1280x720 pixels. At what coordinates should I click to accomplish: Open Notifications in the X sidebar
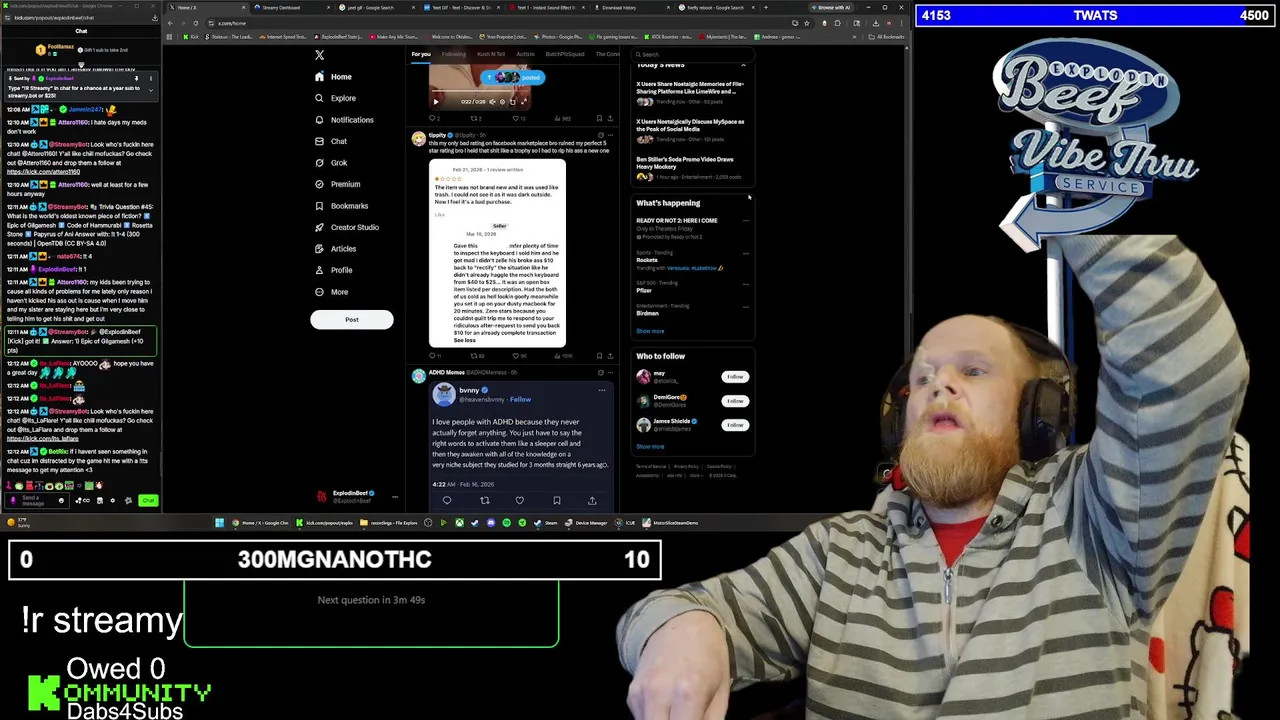pyautogui.click(x=344, y=120)
